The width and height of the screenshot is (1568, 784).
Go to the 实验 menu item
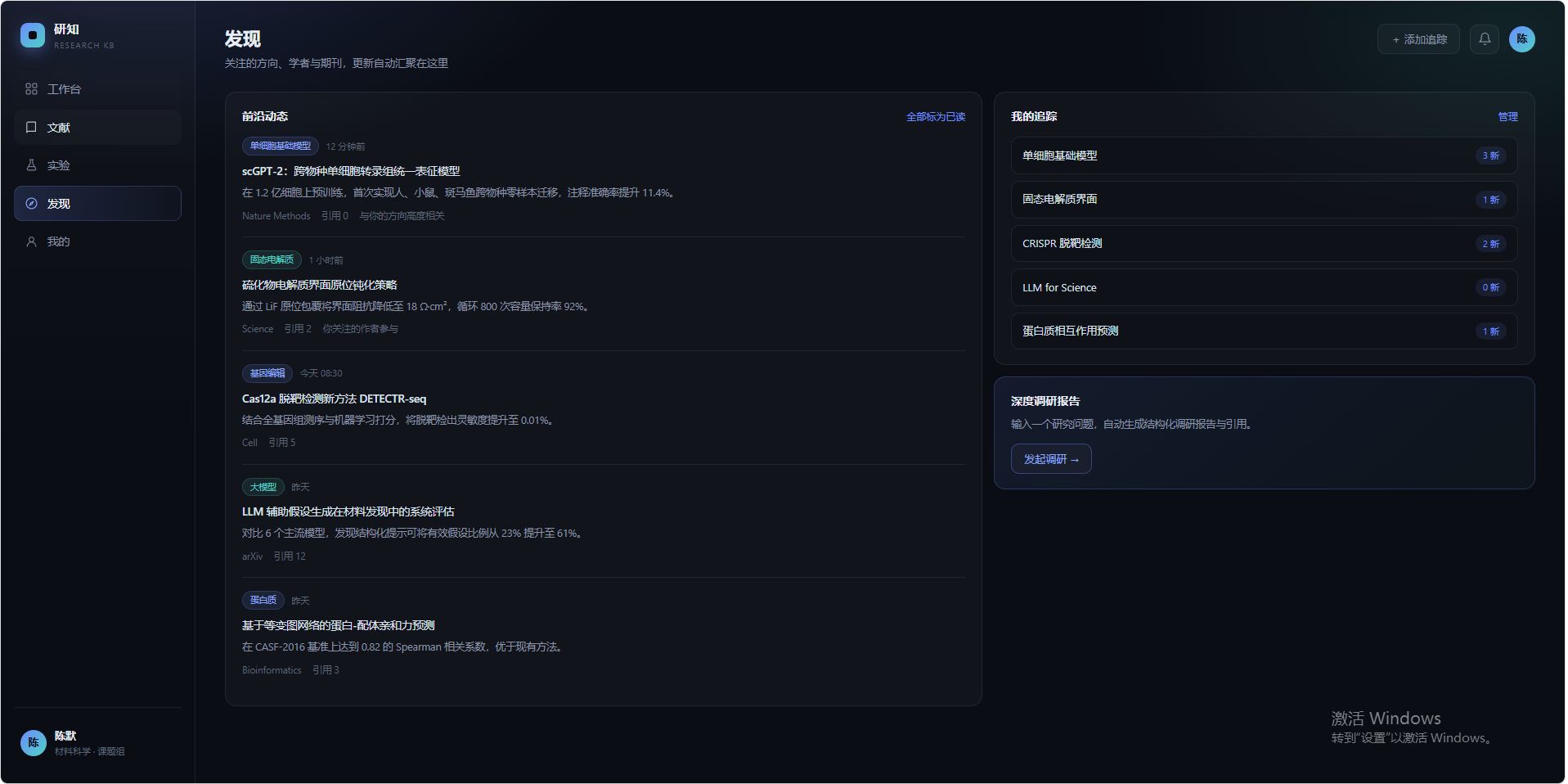97,164
